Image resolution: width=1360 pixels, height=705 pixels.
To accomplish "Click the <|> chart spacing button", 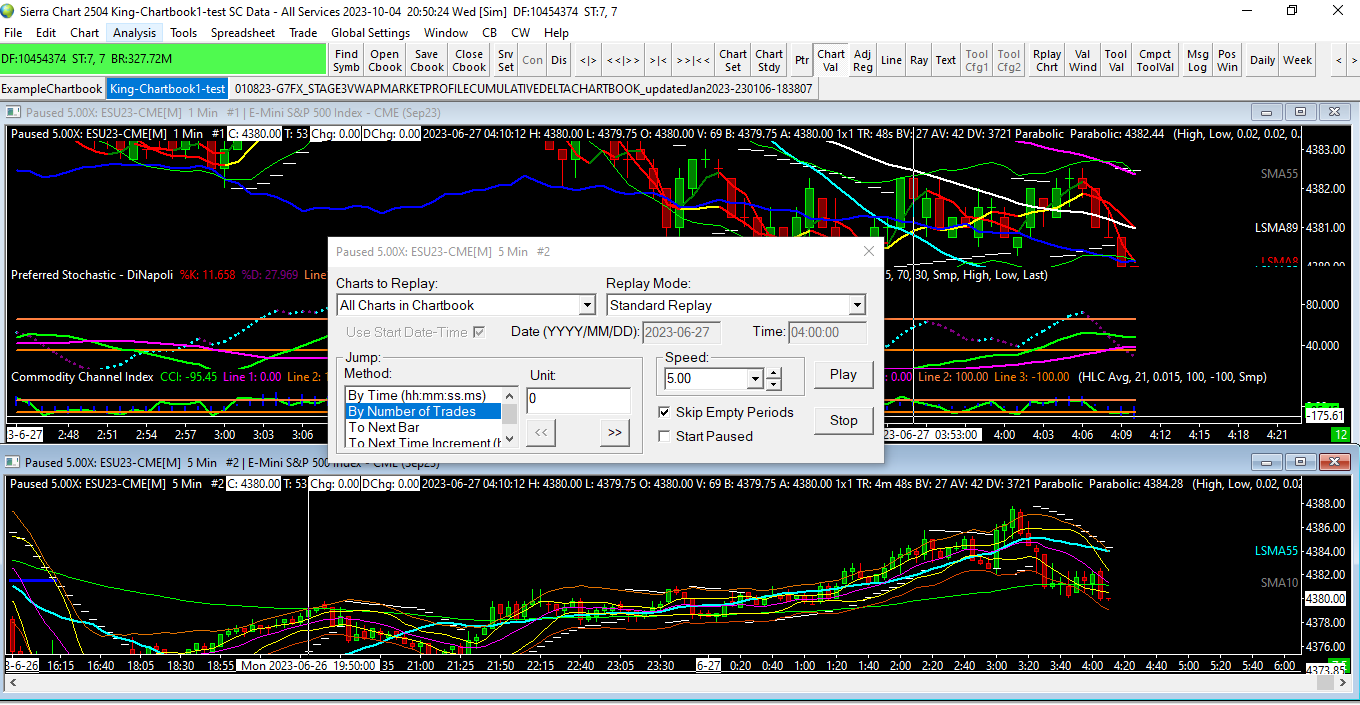I will click(588, 60).
